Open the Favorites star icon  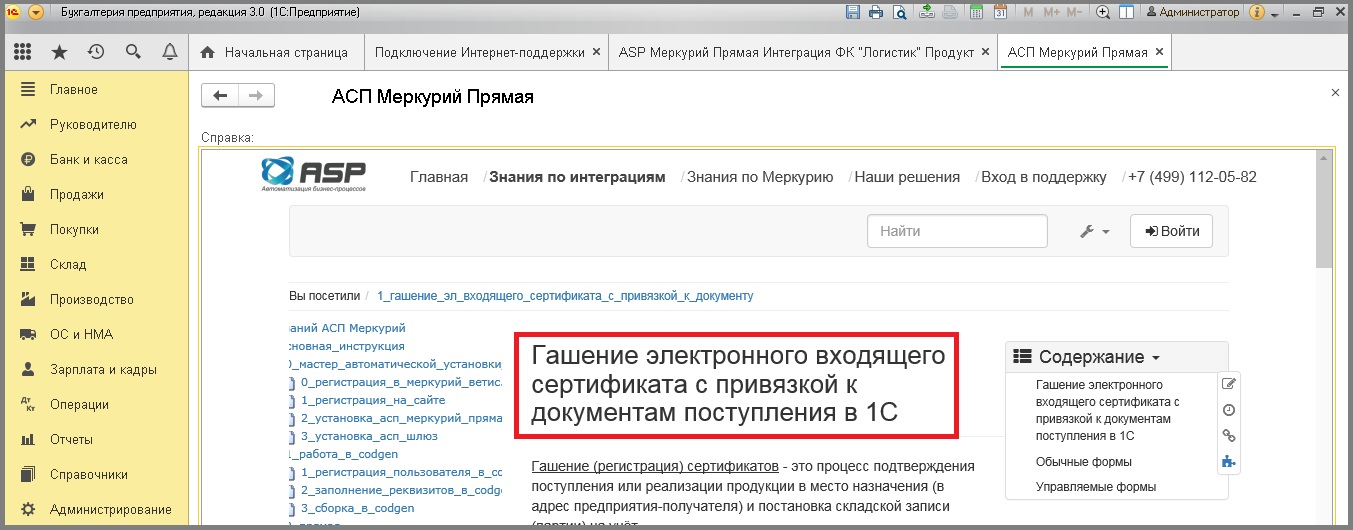[59, 52]
